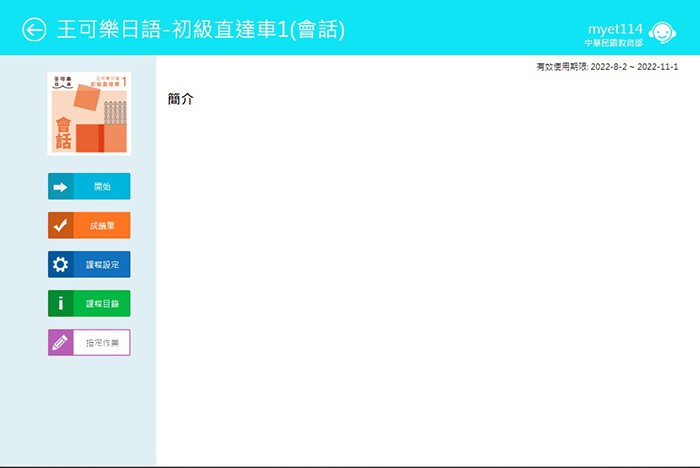
Task: Click the 有效使用期限 validity date text
Action: tap(614, 66)
